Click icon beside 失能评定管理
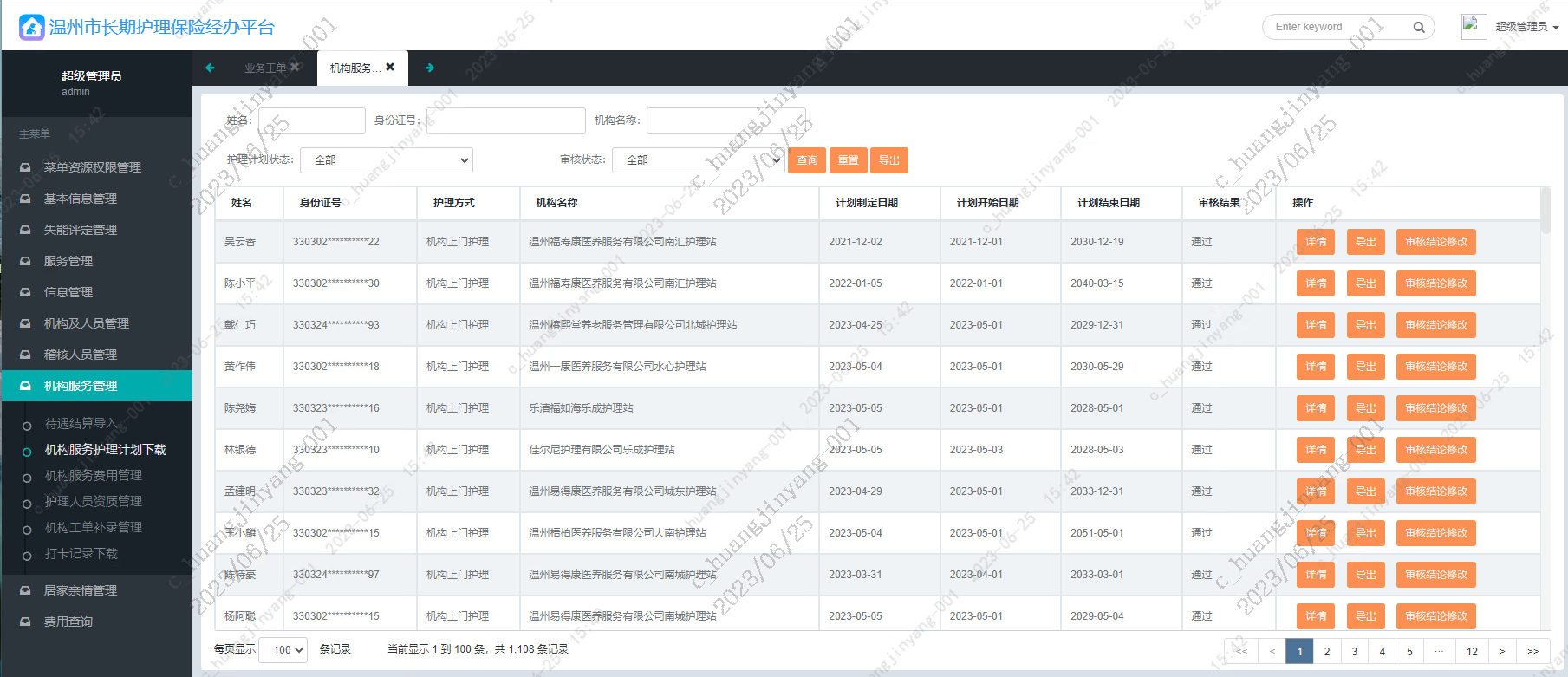This screenshot has height=677, width=1568. coord(25,230)
